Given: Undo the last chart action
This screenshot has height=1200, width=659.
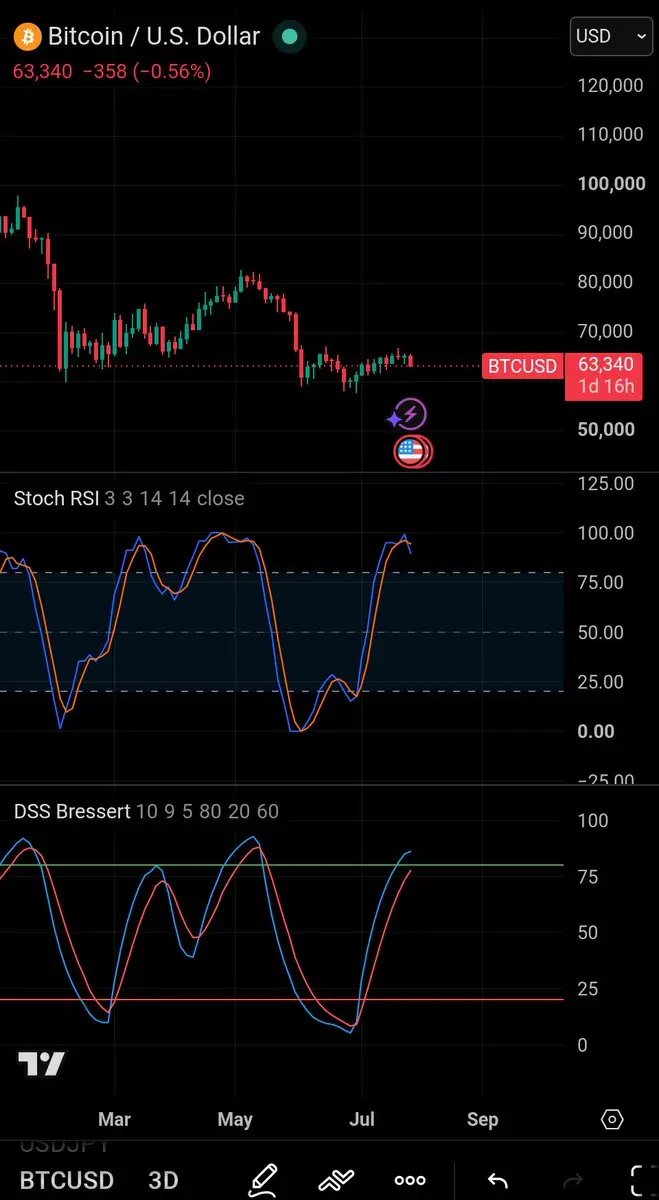Looking at the screenshot, I should click(x=497, y=1180).
